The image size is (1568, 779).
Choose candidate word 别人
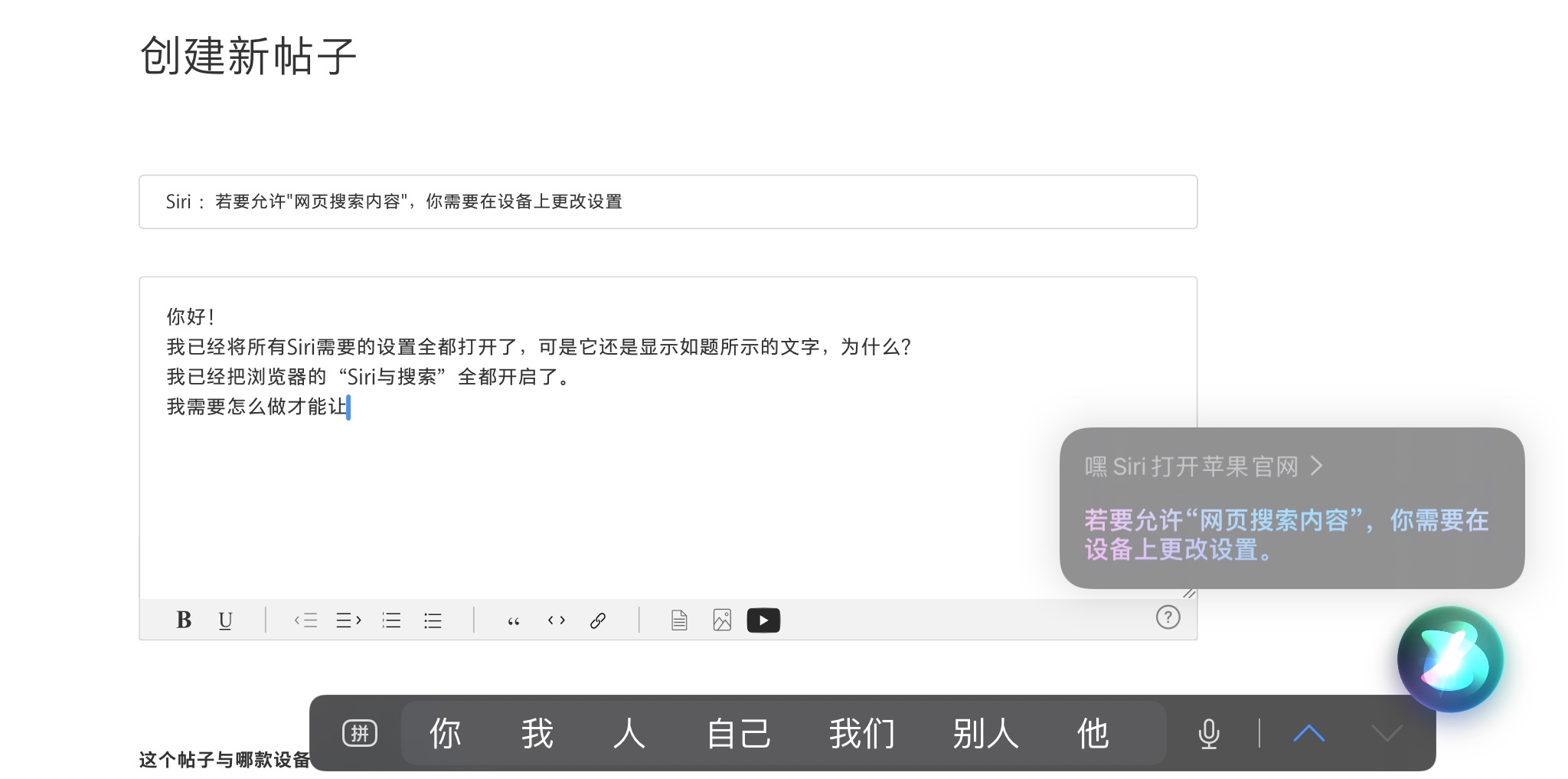pos(985,733)
